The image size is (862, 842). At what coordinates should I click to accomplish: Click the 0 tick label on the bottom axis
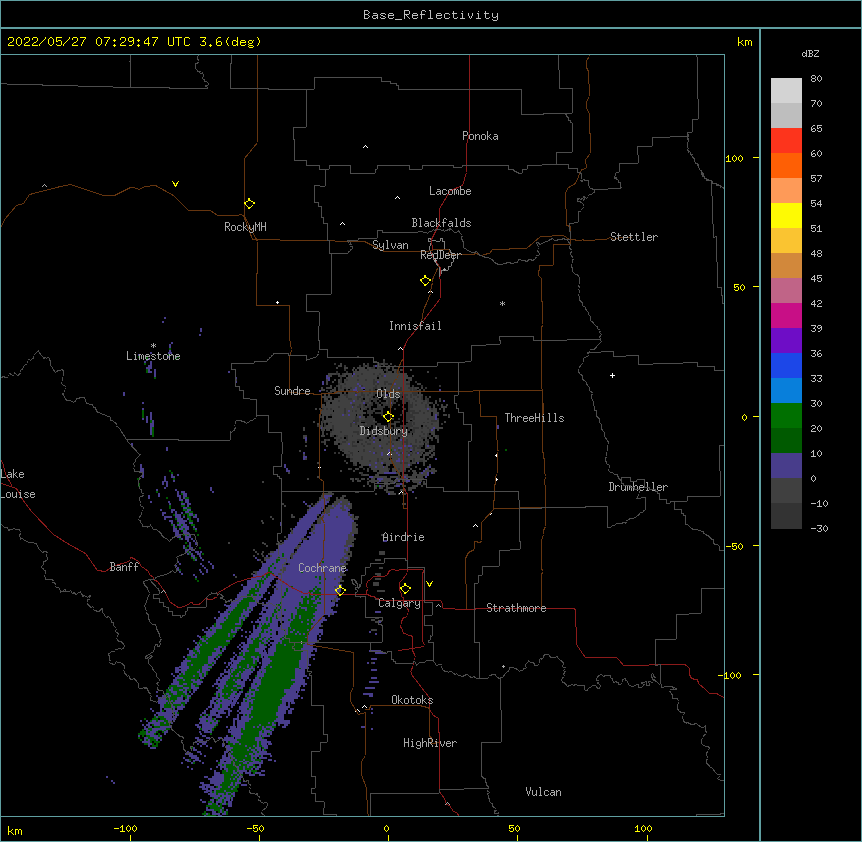(386, 828)
